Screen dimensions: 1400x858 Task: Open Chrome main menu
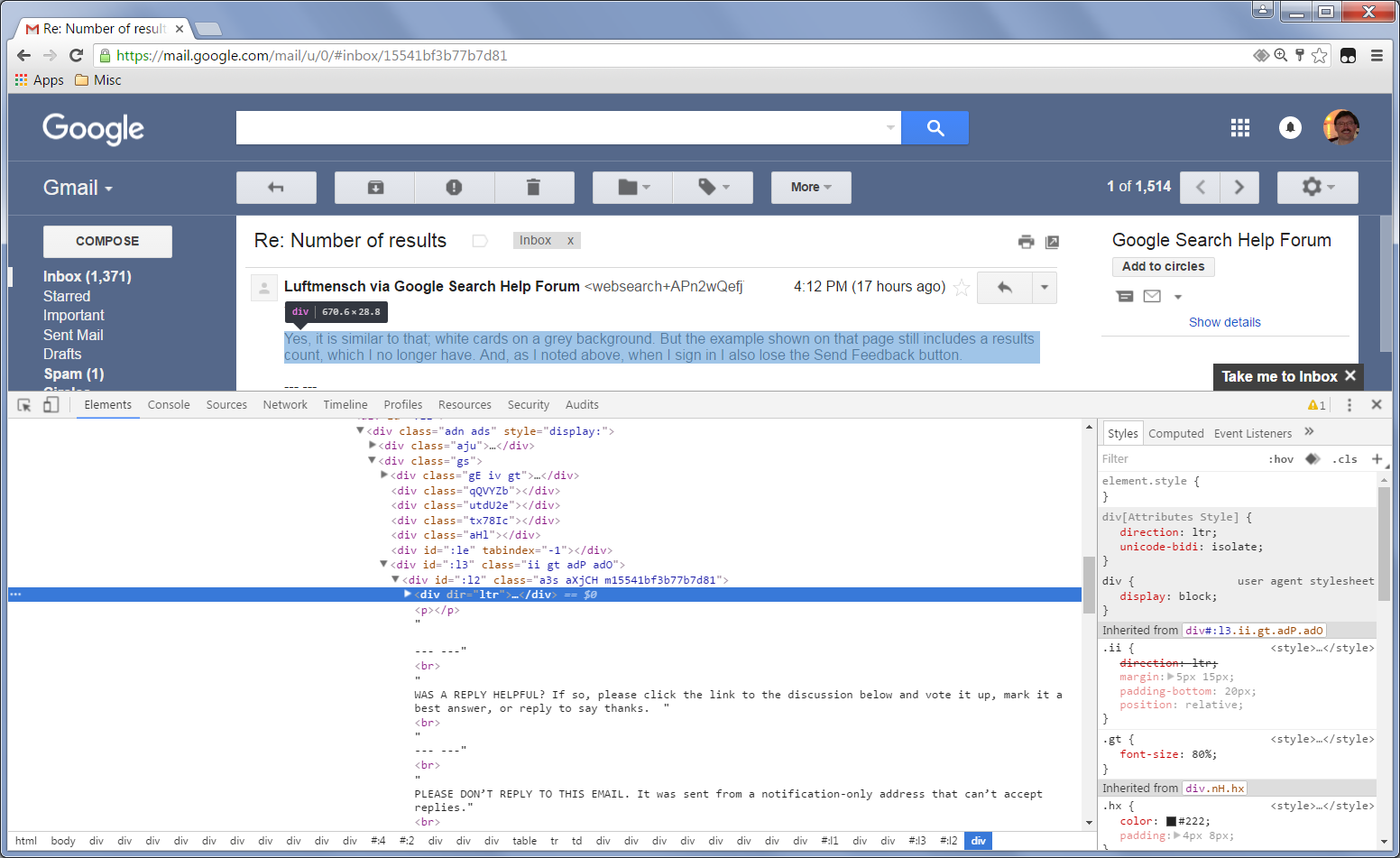tap(1377, 55)
